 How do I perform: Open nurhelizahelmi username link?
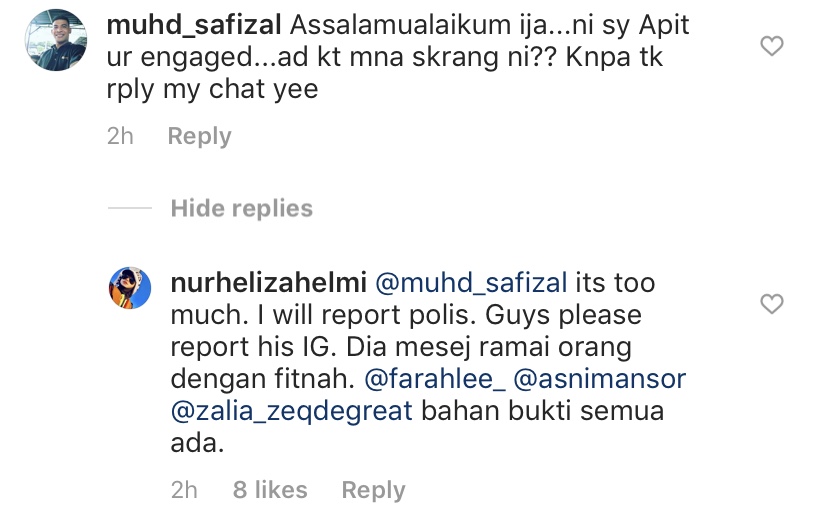[269, 283]
